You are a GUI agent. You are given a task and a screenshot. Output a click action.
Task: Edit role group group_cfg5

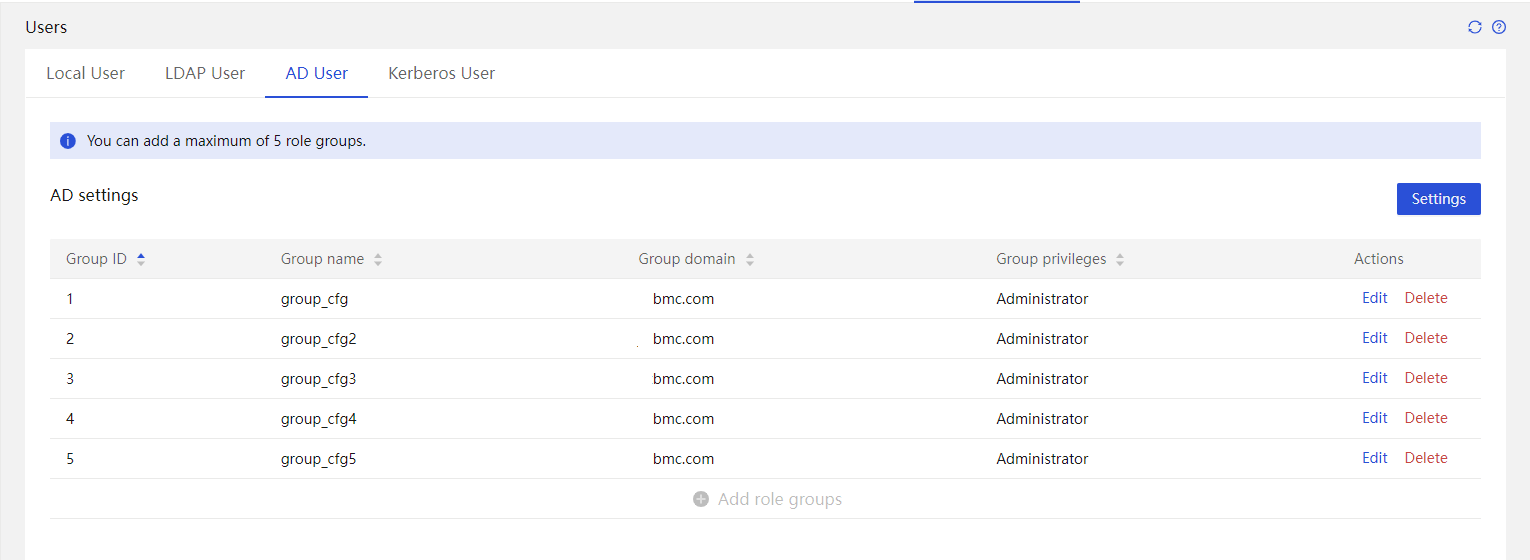(x=1375, y=458)
